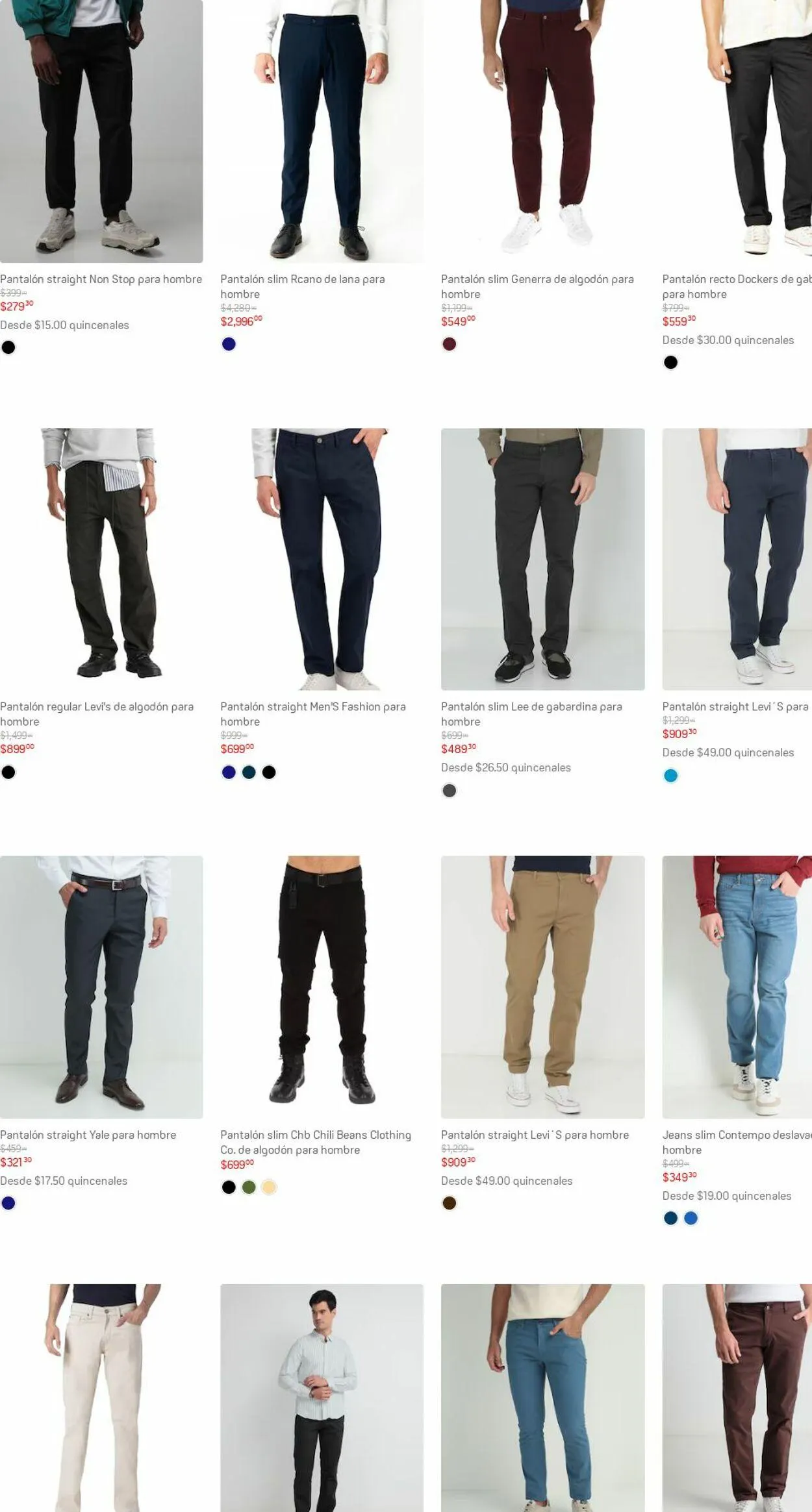The image size is (812, 1512).
Task: View khaki Levi´S straight pants image
Action: (x=543, y=987)
